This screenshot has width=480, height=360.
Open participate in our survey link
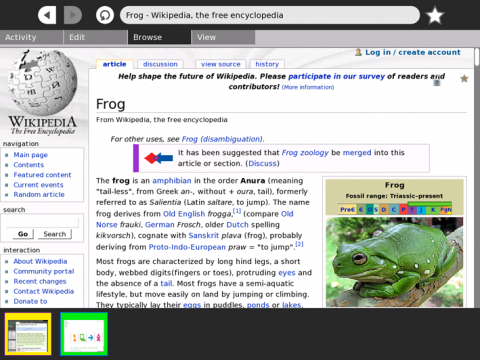336,76
